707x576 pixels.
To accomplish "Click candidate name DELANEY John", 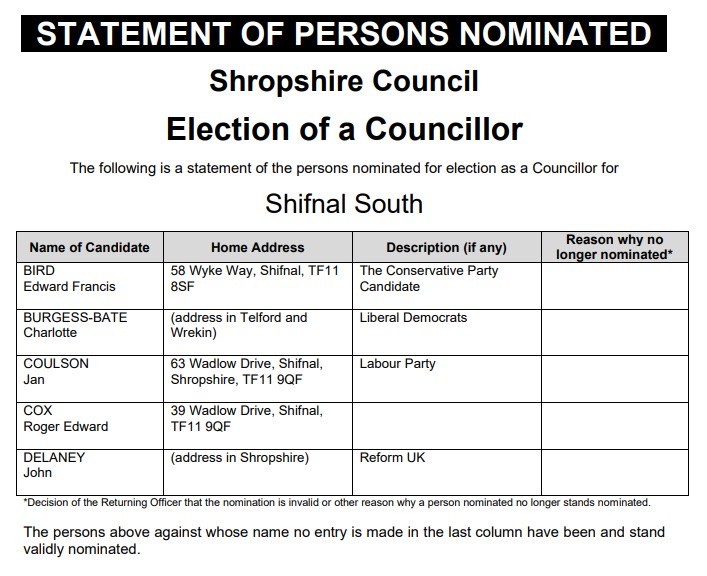I will (x=54, y=466).
